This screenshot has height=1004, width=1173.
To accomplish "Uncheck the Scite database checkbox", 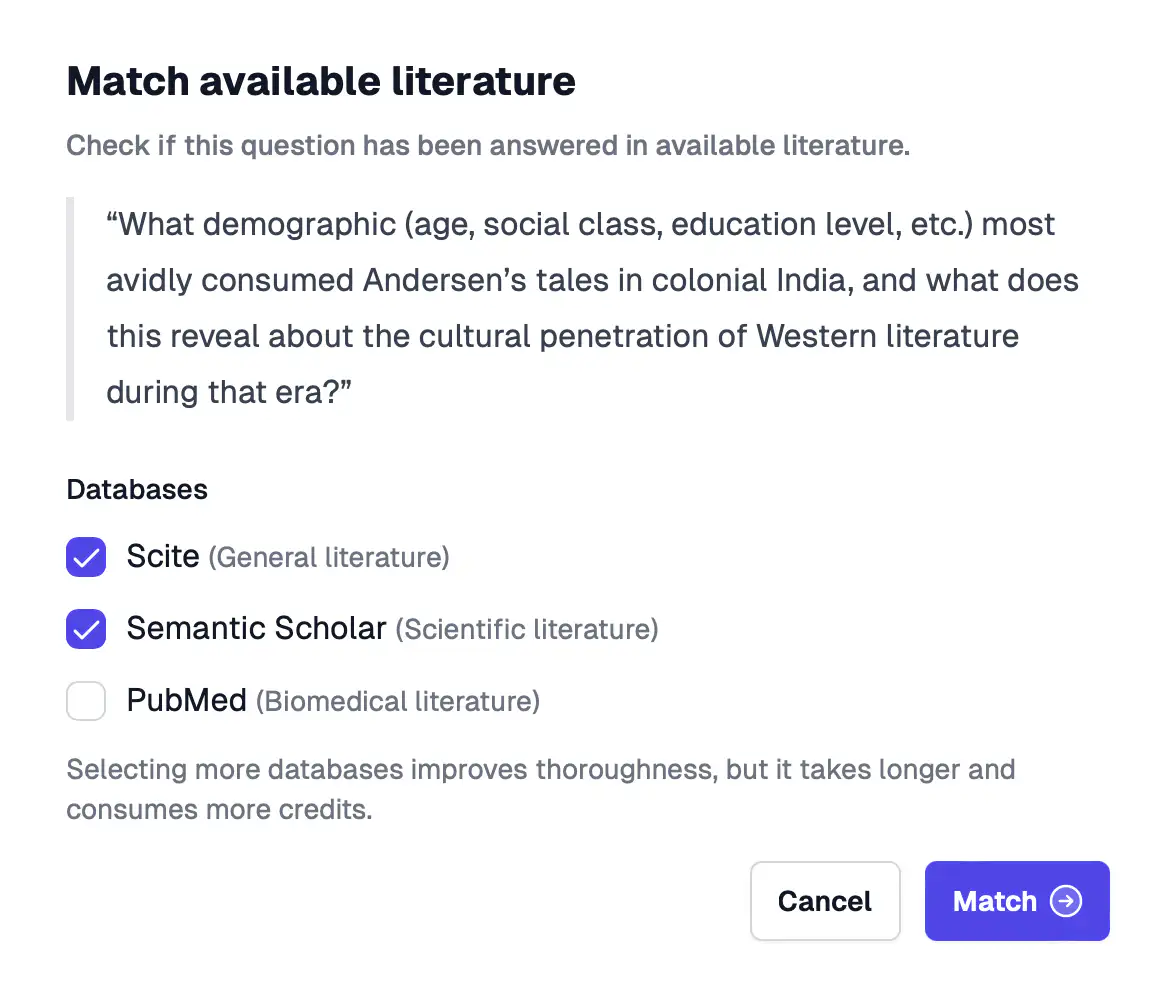I will 86,557.
